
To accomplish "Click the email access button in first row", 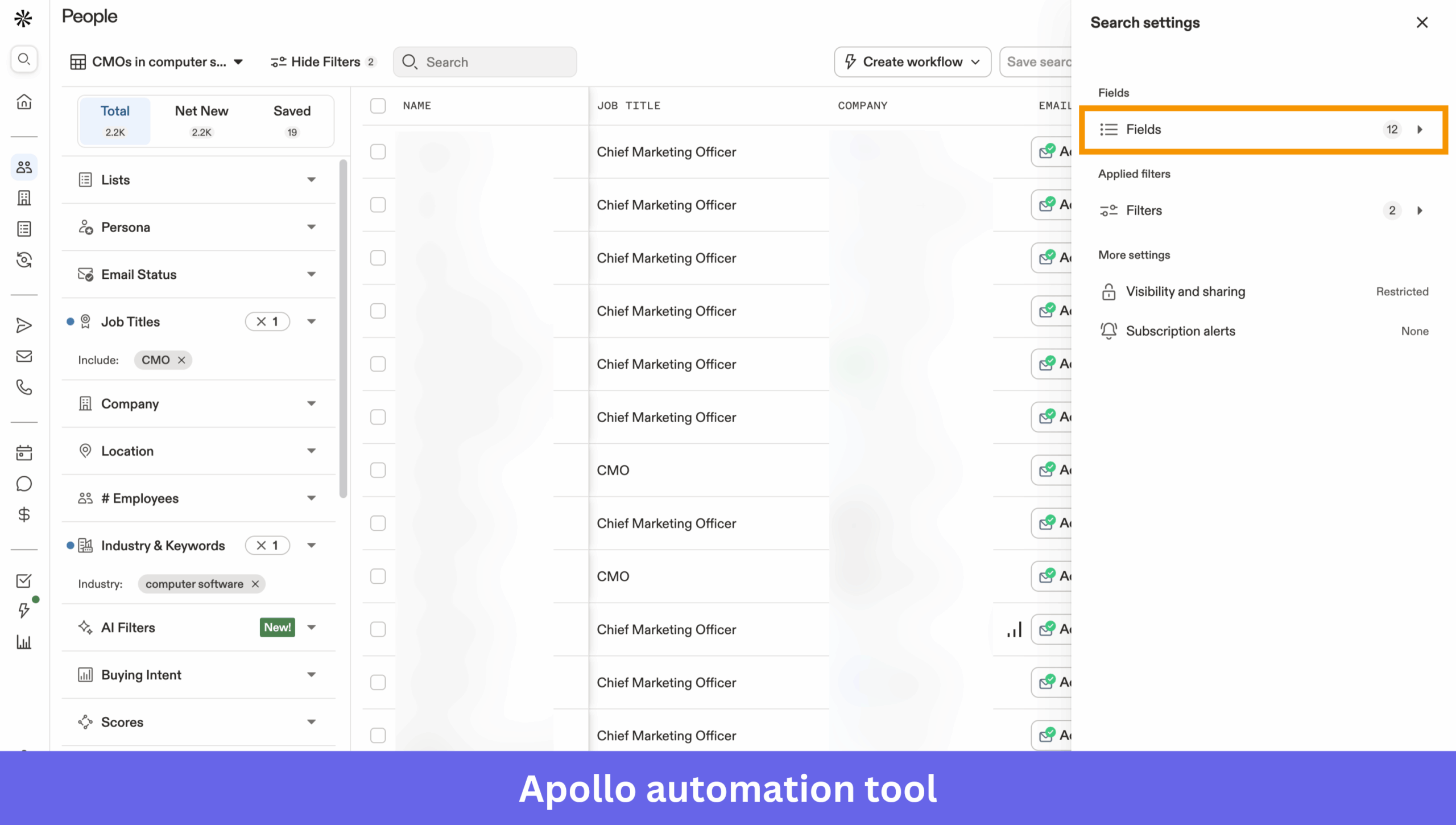I will tap(1051, 152).
